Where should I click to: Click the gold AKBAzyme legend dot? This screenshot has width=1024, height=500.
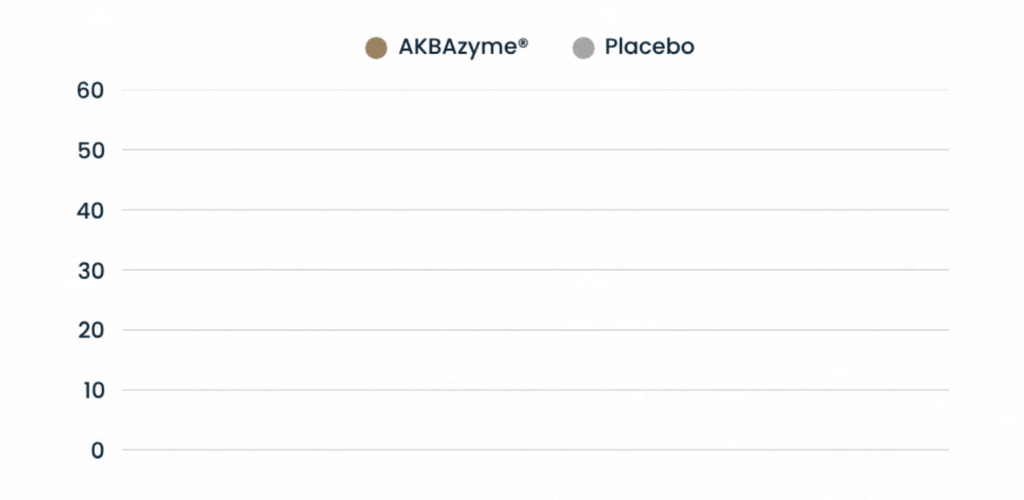(376, 48)
